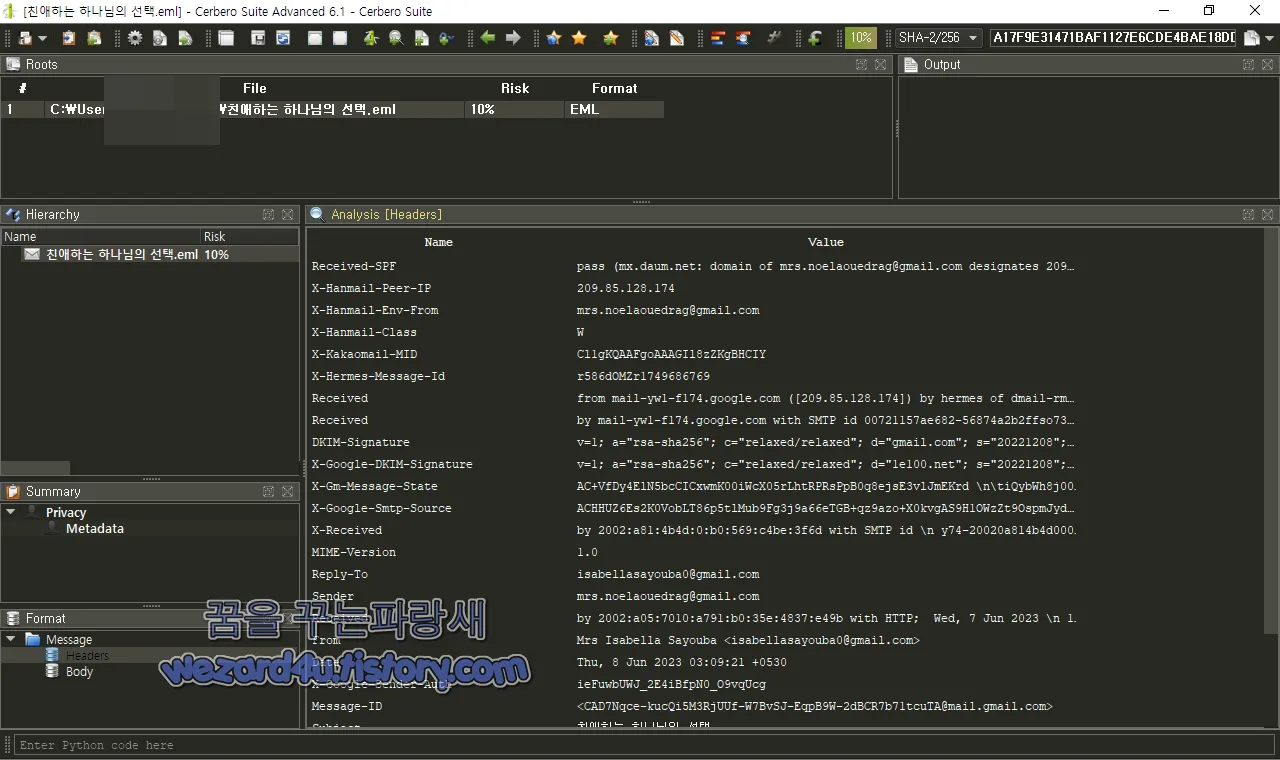This screenshot has width=1280, height=760.
Task: Click the star with globe bookmark icon
Action: coord(554,38)
